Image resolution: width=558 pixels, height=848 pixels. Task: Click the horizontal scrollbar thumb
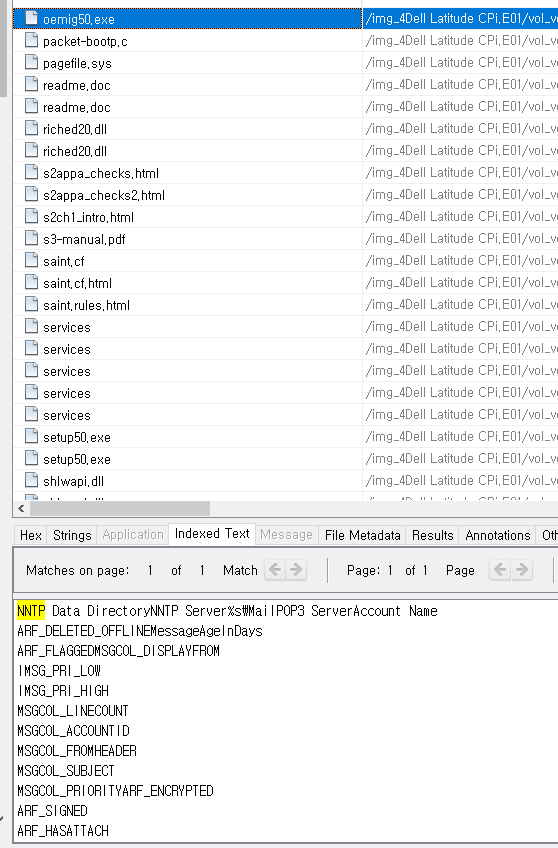(x=119, y=508)
